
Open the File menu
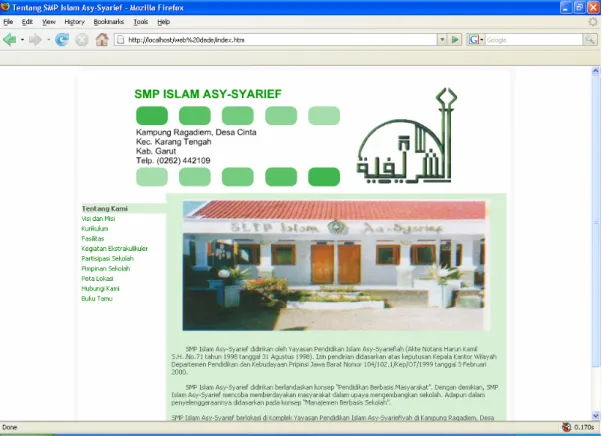point(8,22)
